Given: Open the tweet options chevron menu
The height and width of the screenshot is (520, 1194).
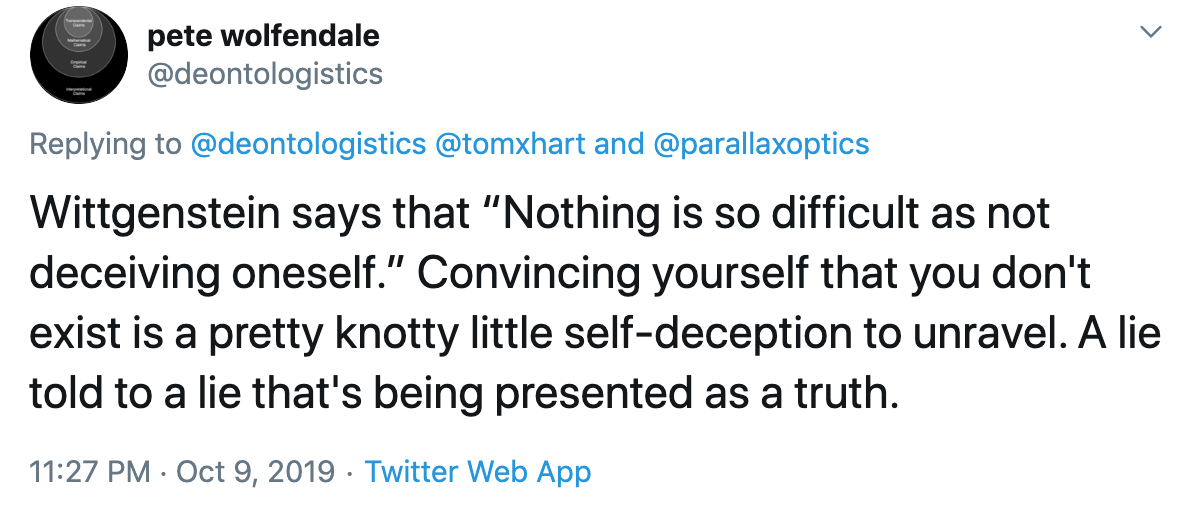Looking at the screenshot, I should (x=1151, y=33).
